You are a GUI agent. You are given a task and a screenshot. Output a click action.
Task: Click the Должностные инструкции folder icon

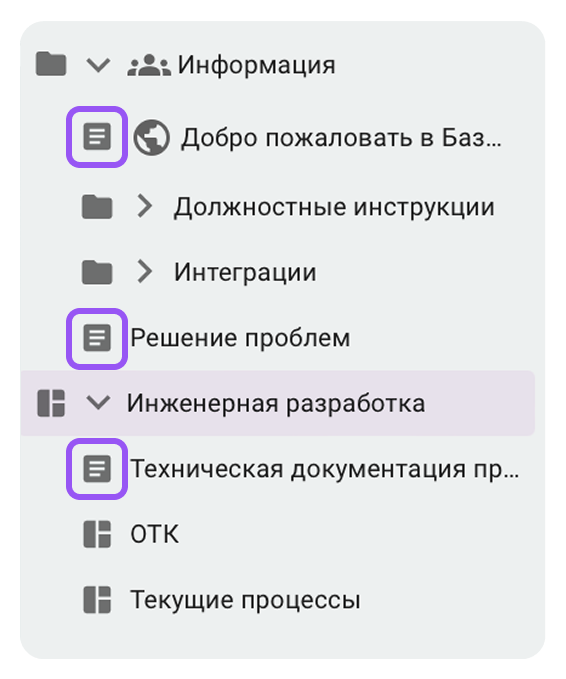click(x=97, y=207)
